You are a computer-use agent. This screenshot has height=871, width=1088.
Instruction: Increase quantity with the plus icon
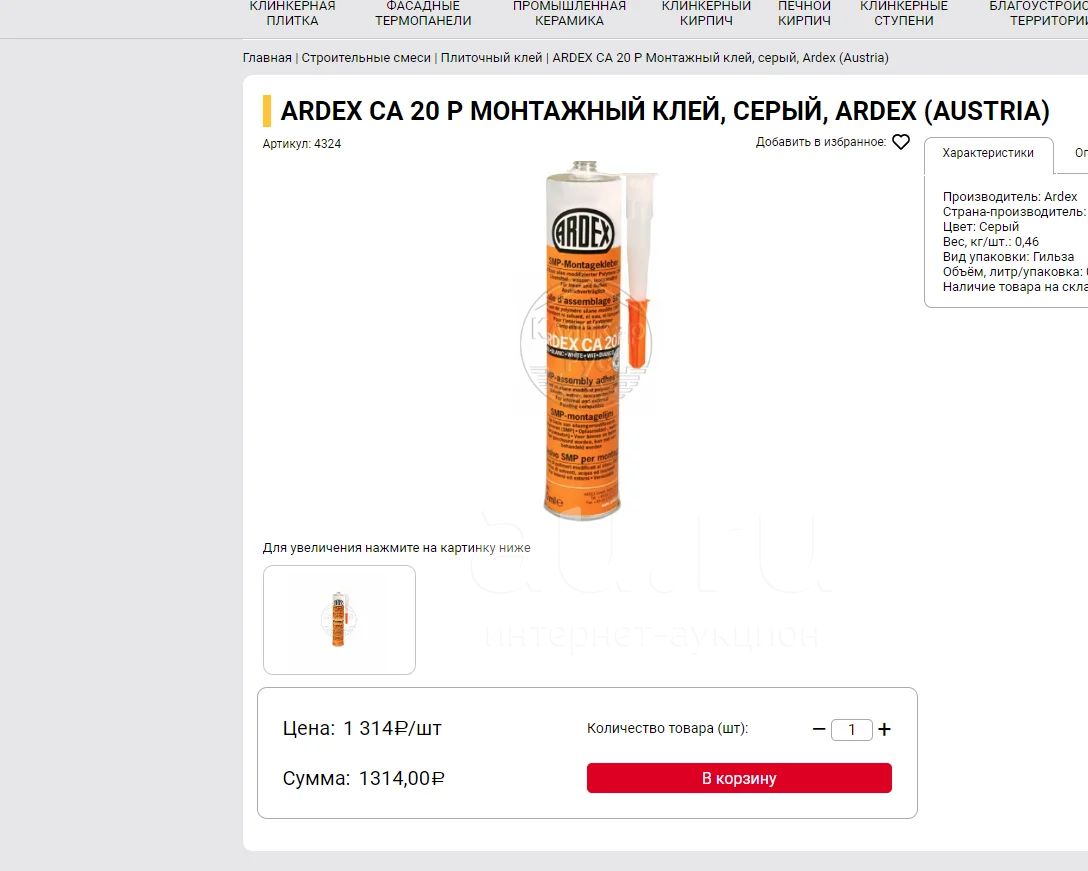[x=884, y=729]
